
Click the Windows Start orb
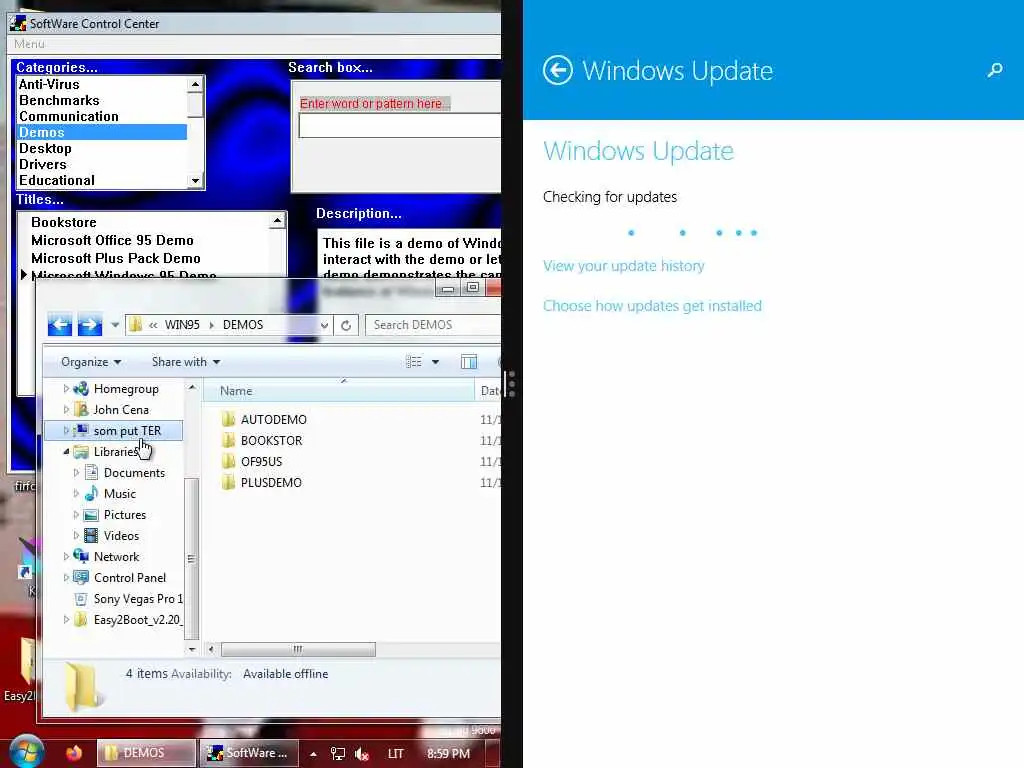click(26, 752)
